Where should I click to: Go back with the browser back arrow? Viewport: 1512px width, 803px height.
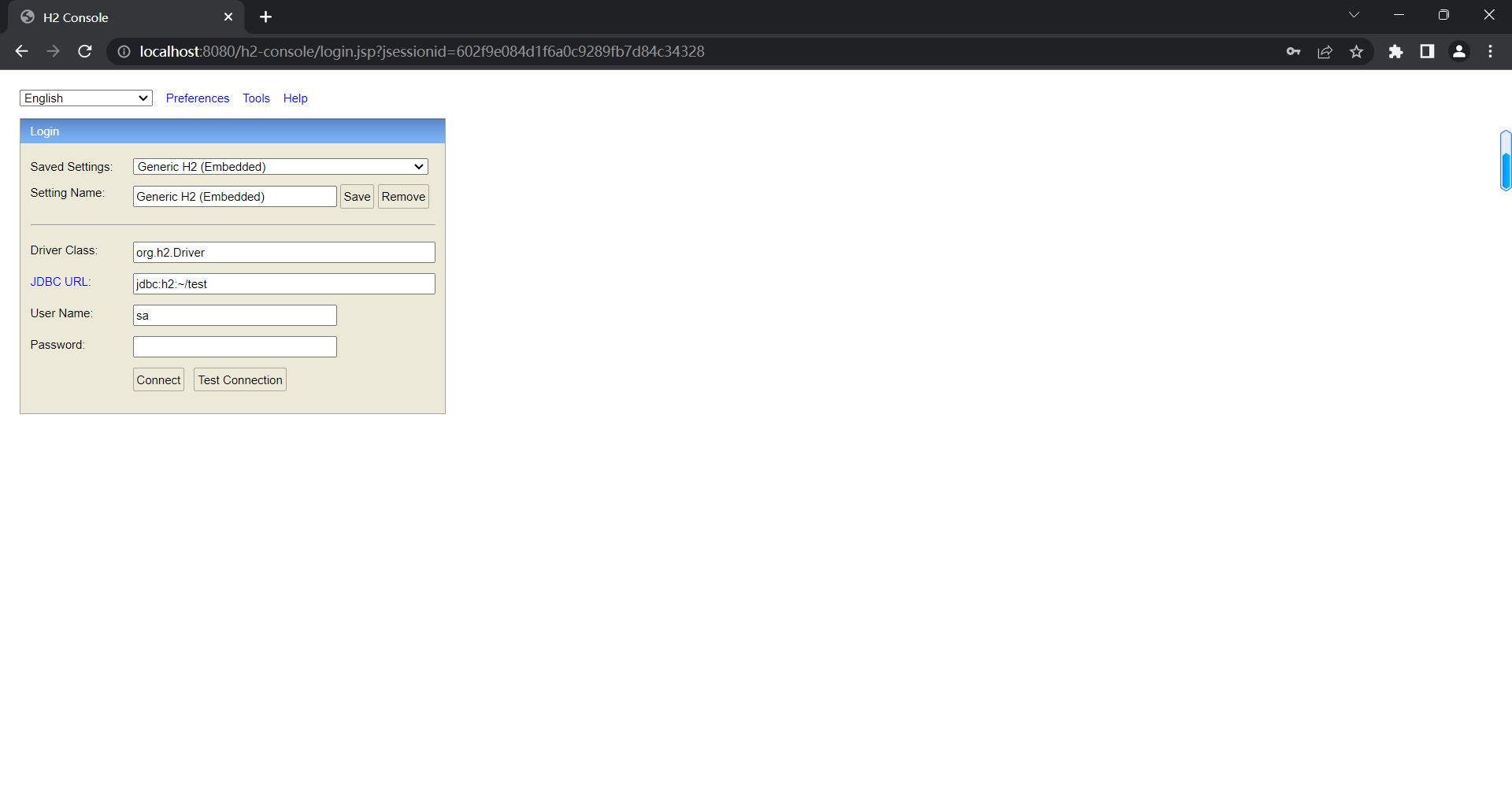point(21,51)
